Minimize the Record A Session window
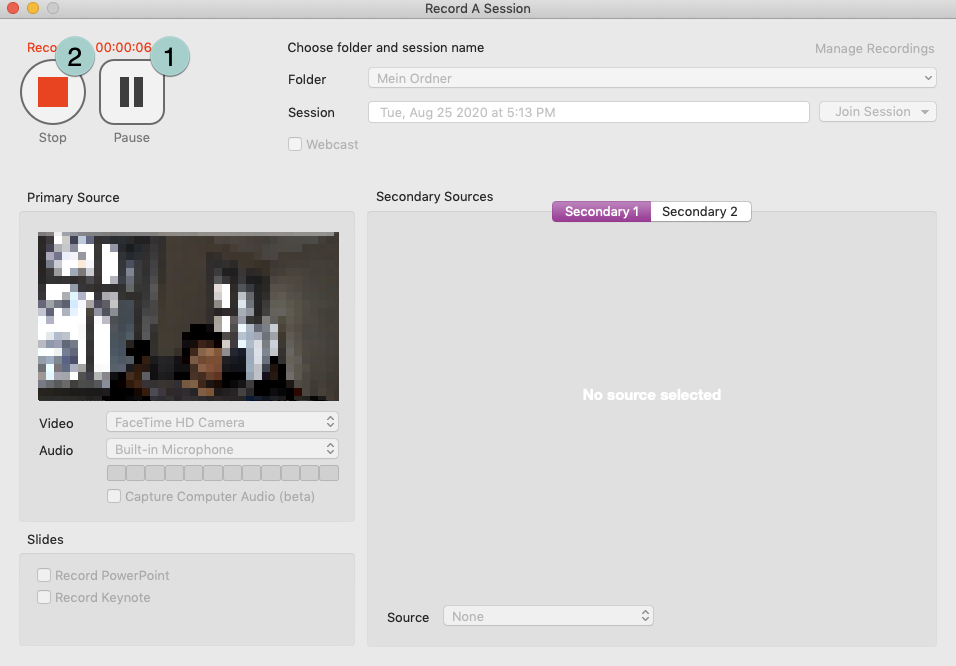956x666 pixels. 33,9
